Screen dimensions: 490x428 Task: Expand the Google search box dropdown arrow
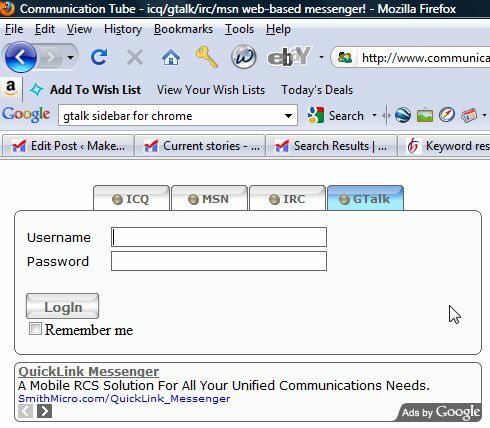pyautogui.click(x=288, y=116)
